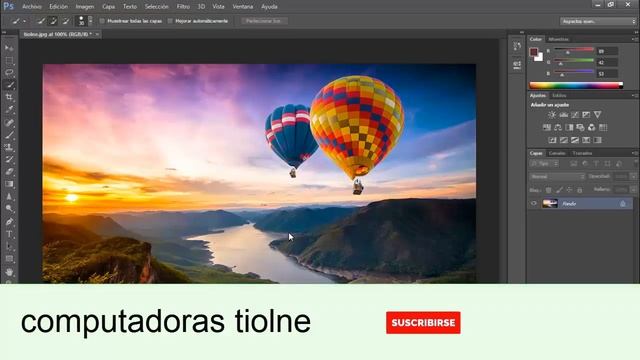This screenshot has height=360, width=640.
Task: Open the tool preset picker arrow
Action: point(24,21)
